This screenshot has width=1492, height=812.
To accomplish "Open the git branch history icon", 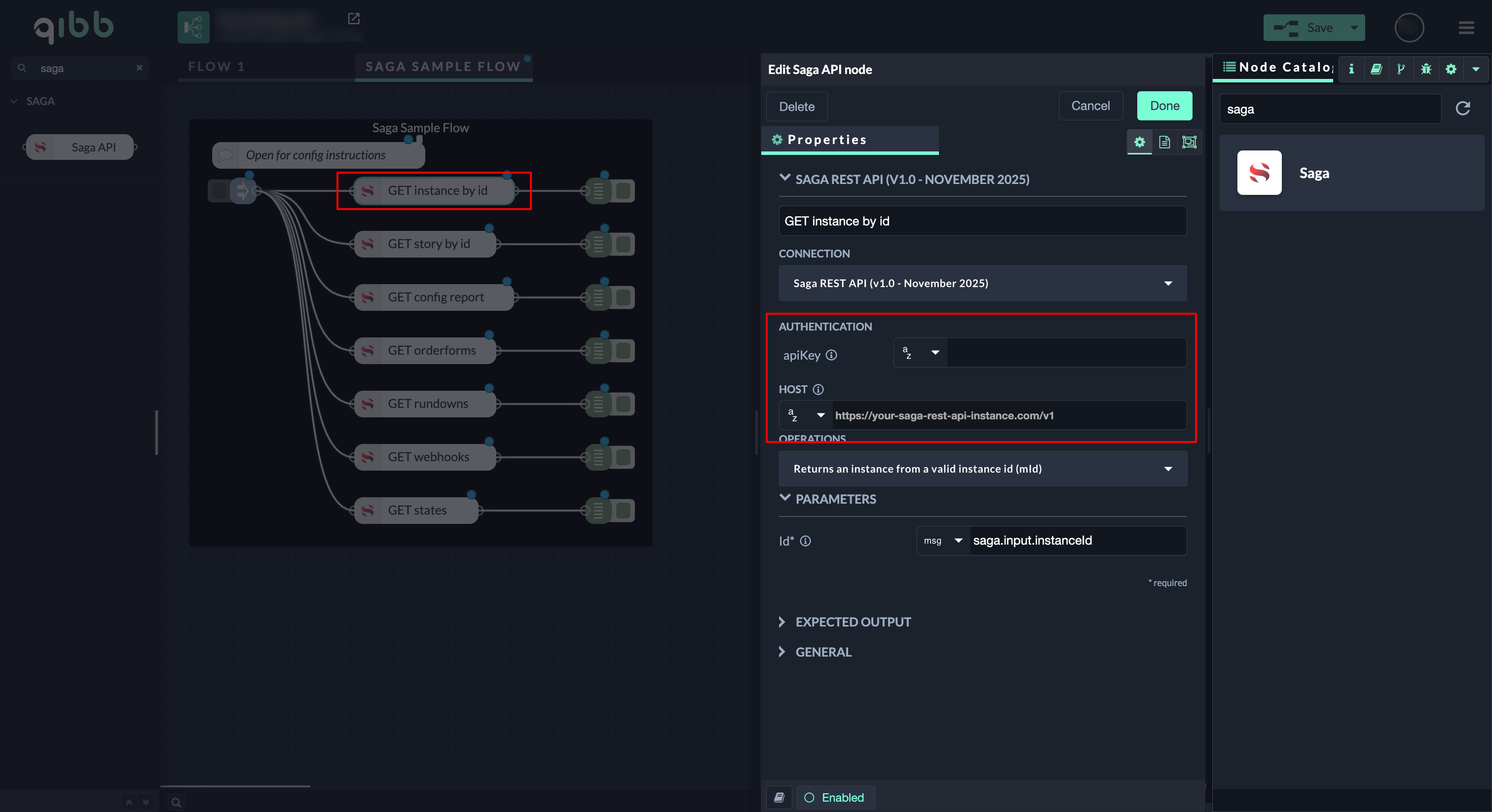I will click(1401, 69).
